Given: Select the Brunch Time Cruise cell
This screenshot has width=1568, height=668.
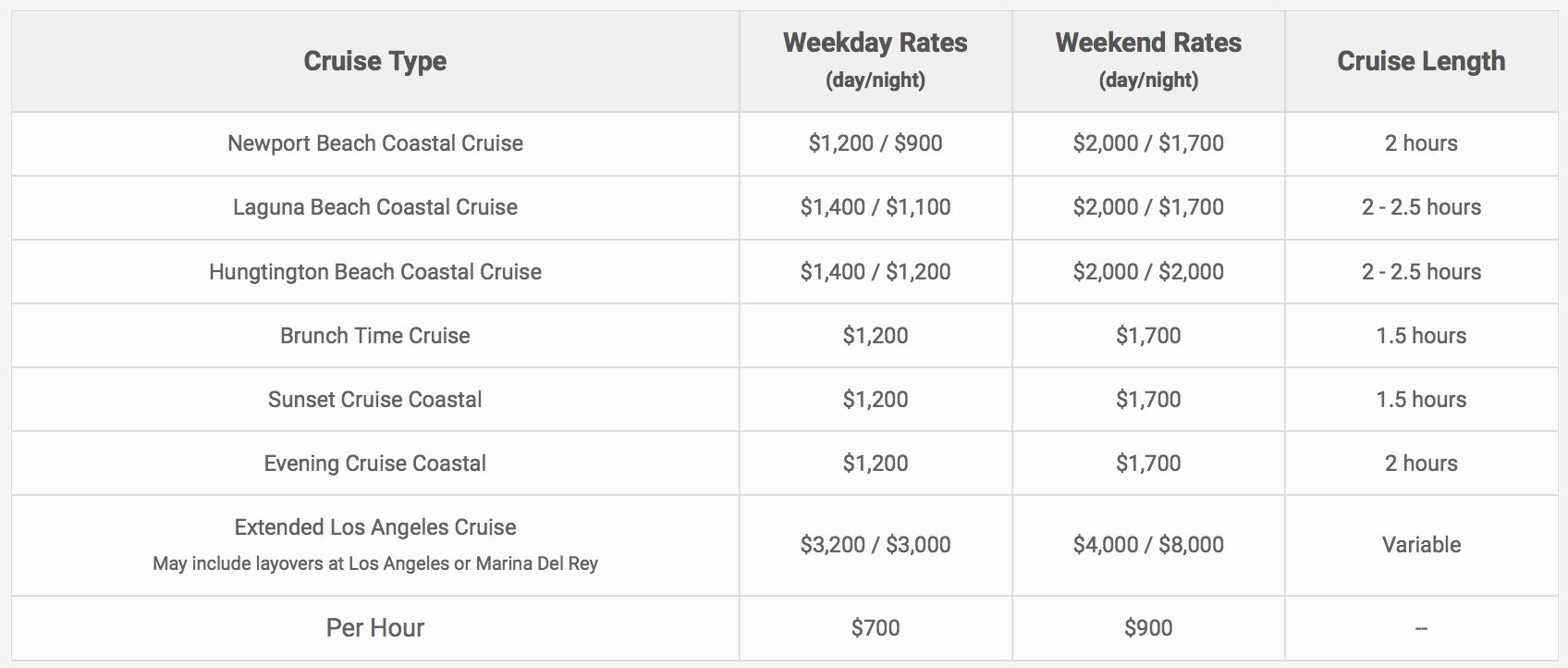Looking at the screenshot, I should pos(374,336).
